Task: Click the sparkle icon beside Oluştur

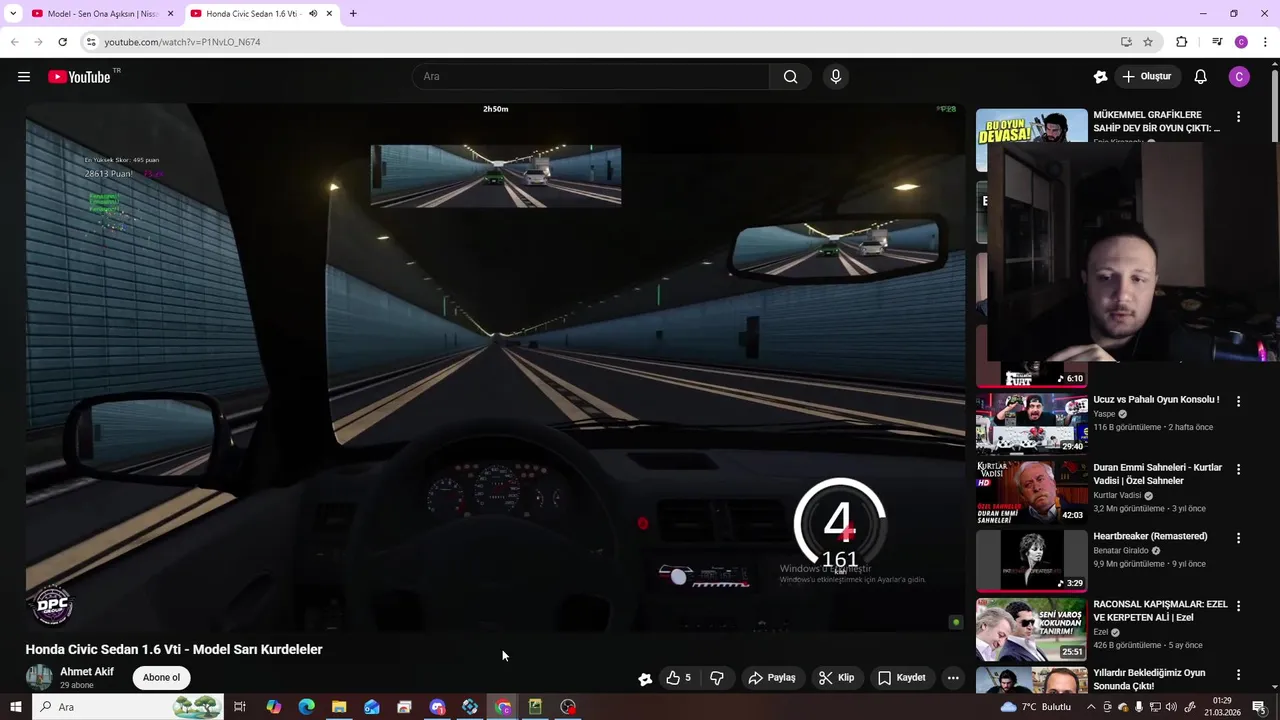Action: pos(1101,77)
